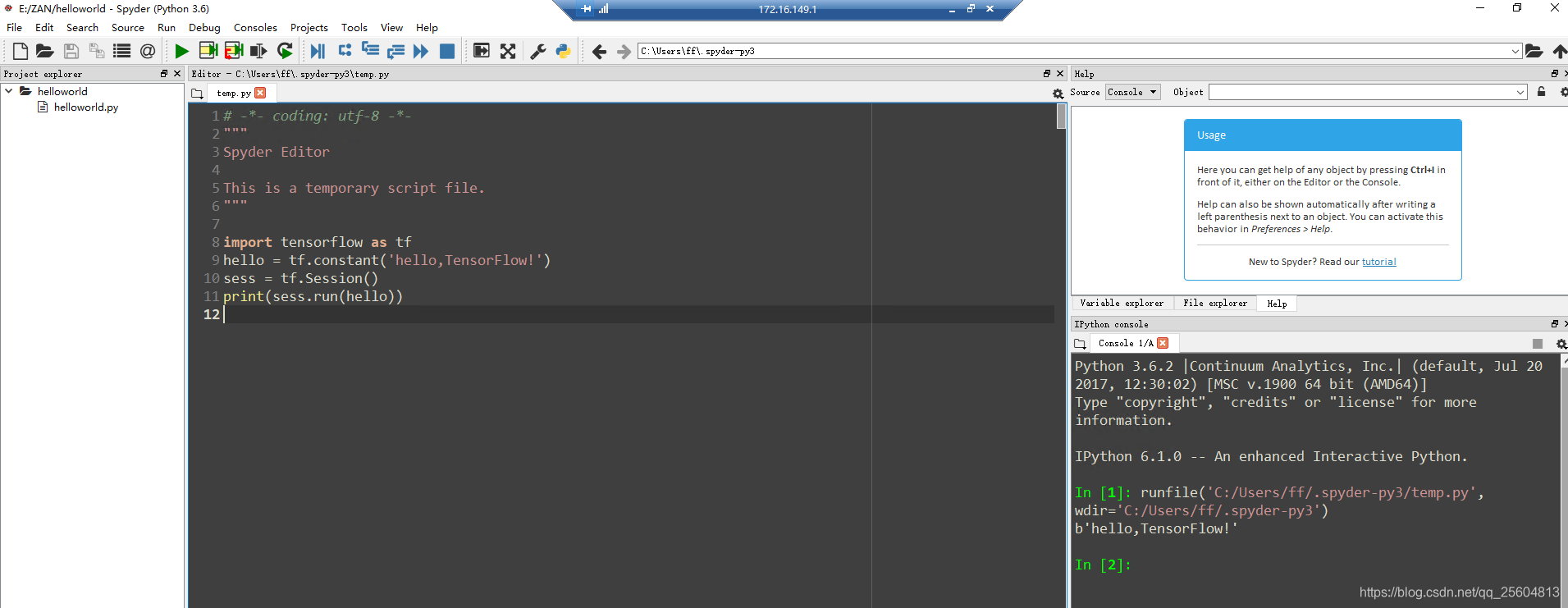1568x608 pixels.
Task: Open the Projects menu
Action: (x=309, y=27)
